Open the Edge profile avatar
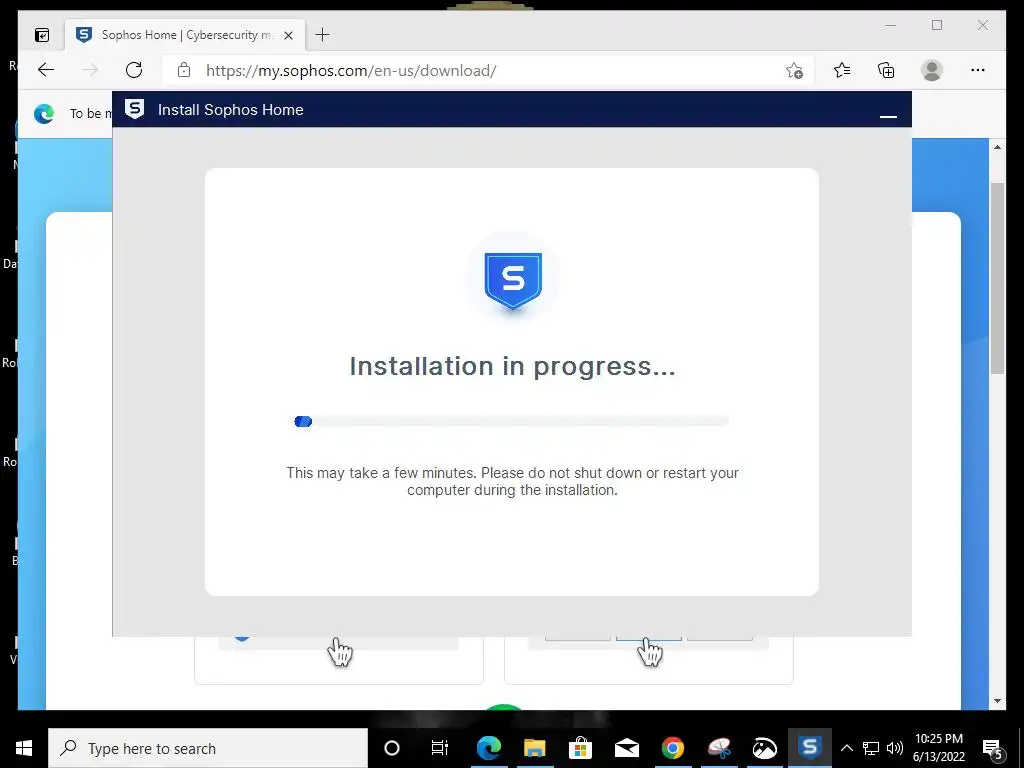This screenshot has width=1024, height=768. [932, 70]
